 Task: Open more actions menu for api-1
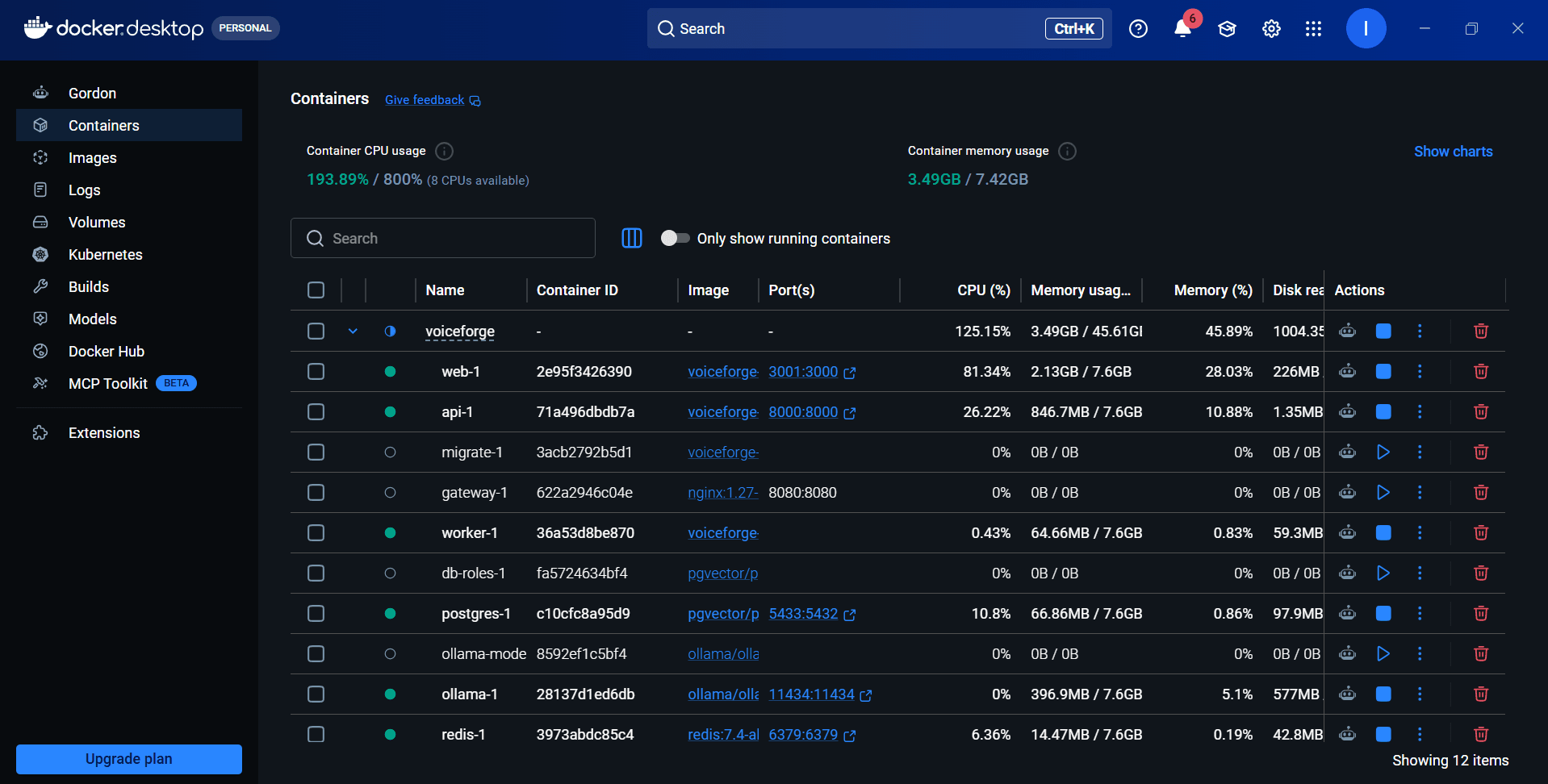coord(1420,411)
